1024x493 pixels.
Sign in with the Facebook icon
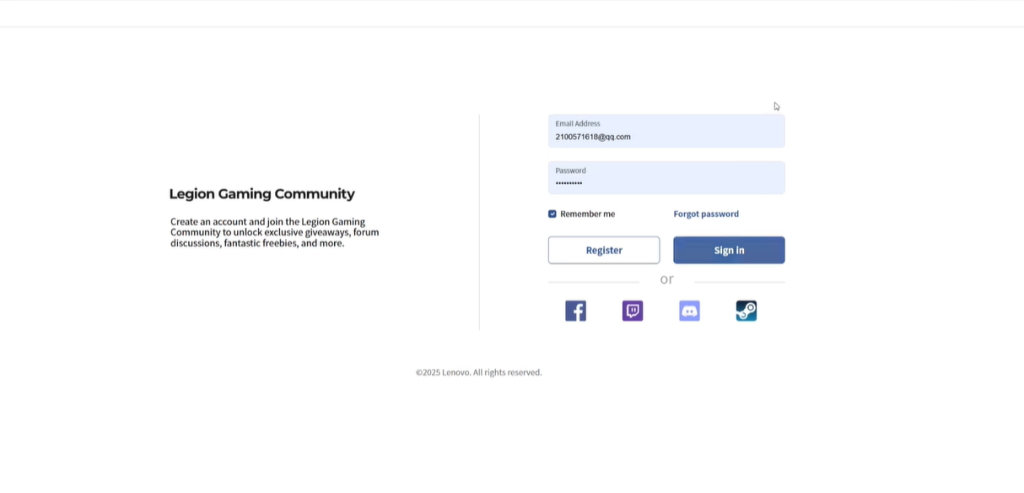coord(575,311)
